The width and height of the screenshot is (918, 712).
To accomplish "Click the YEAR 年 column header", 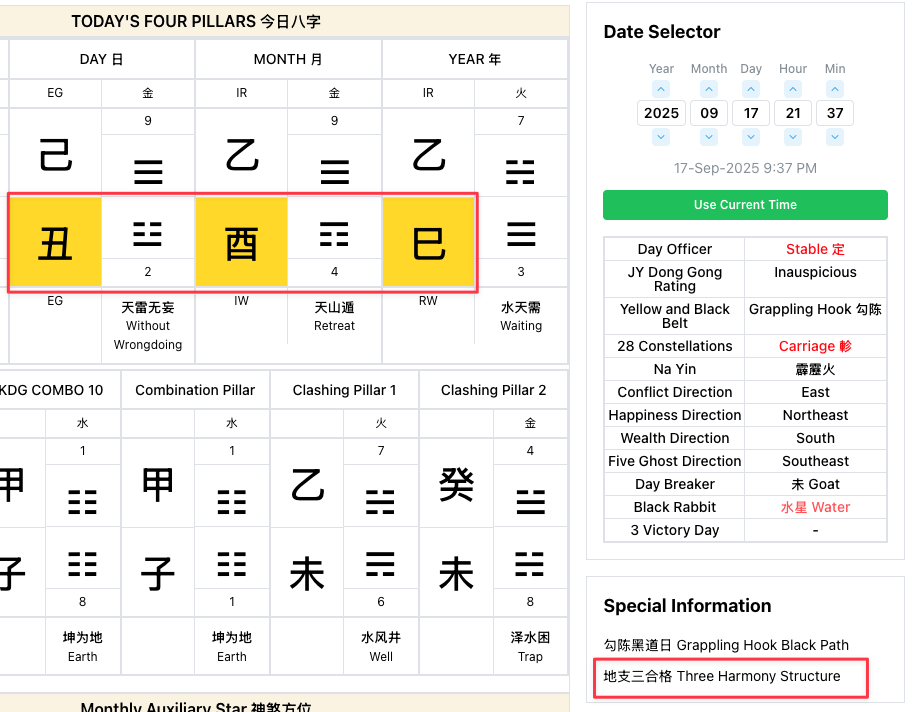I will click(475, 59).
